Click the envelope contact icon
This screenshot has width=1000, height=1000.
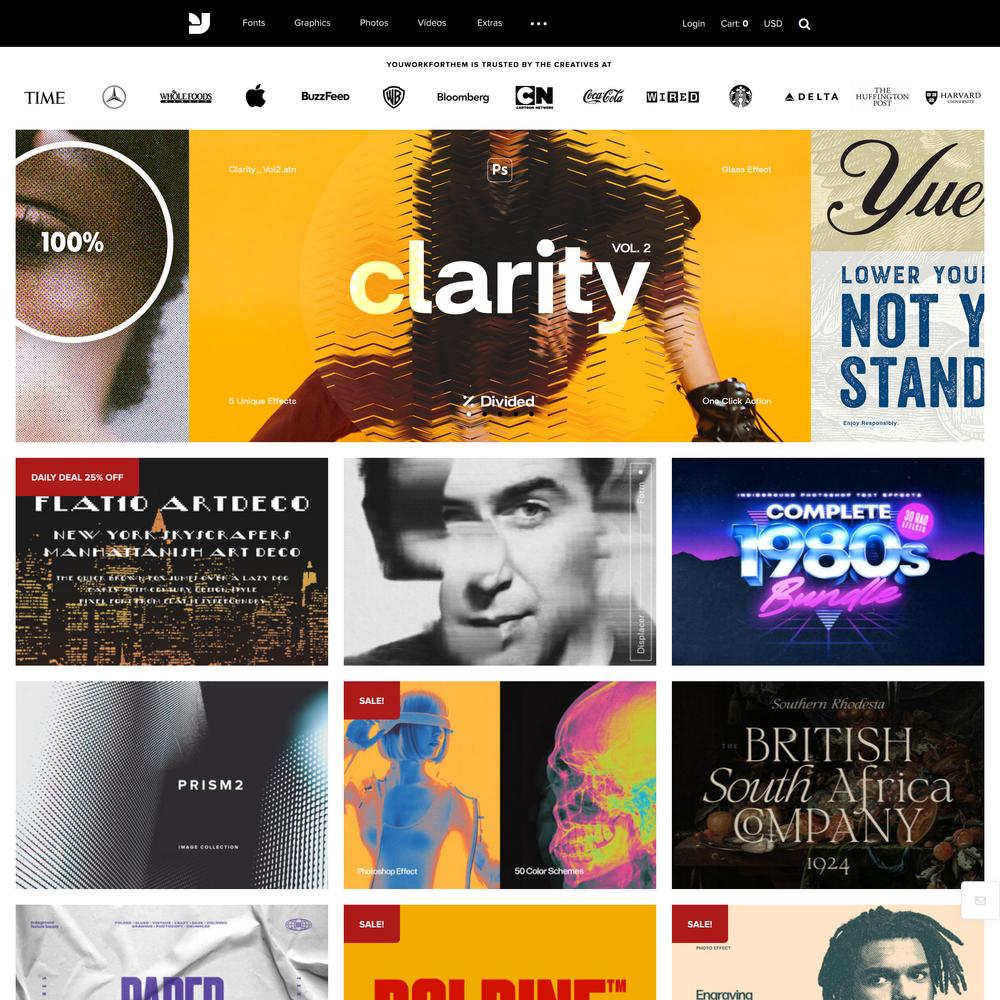click(x=980, y=900)
